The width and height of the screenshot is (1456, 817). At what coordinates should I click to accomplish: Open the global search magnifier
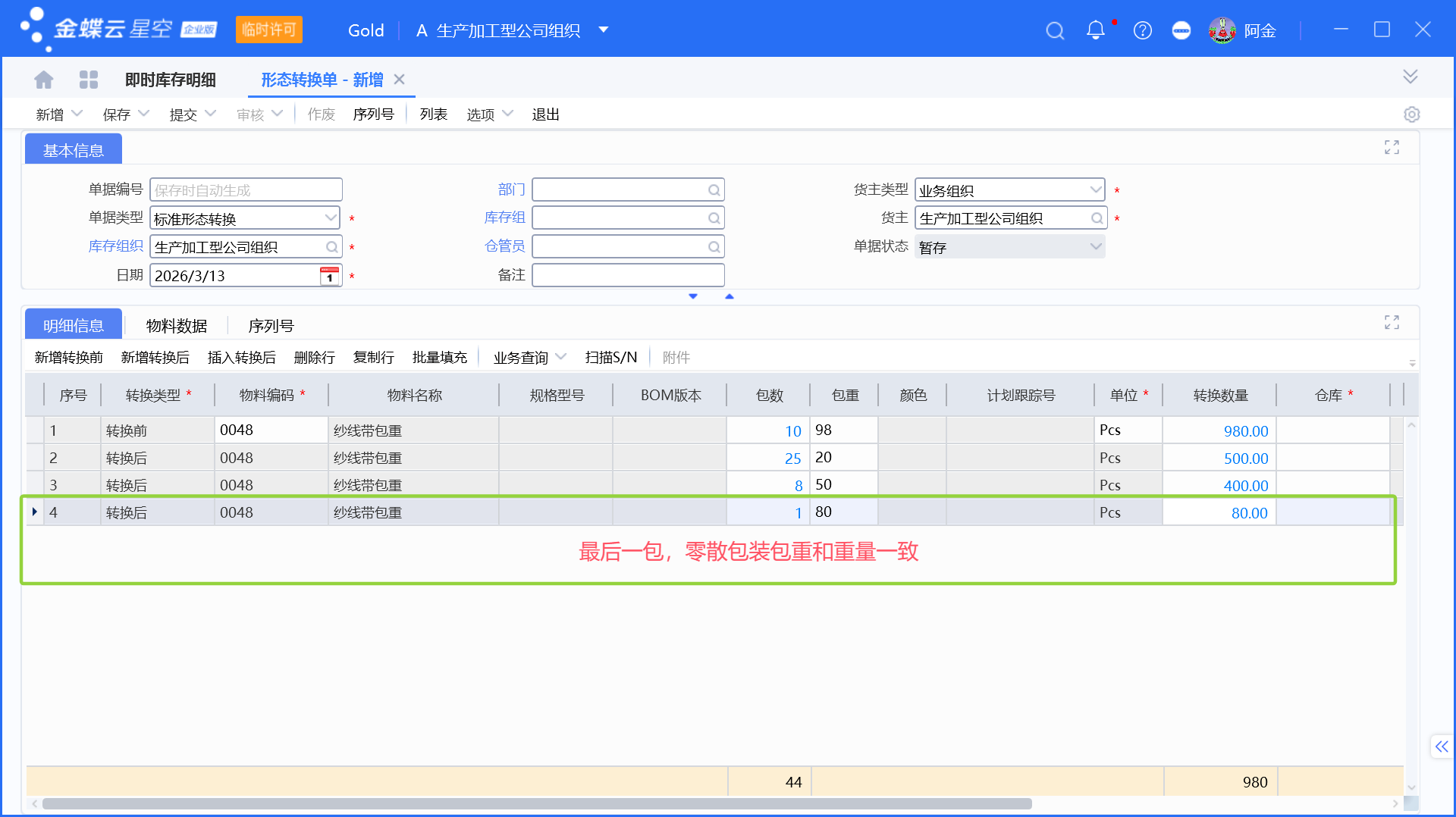click(x=1054, y=30)
